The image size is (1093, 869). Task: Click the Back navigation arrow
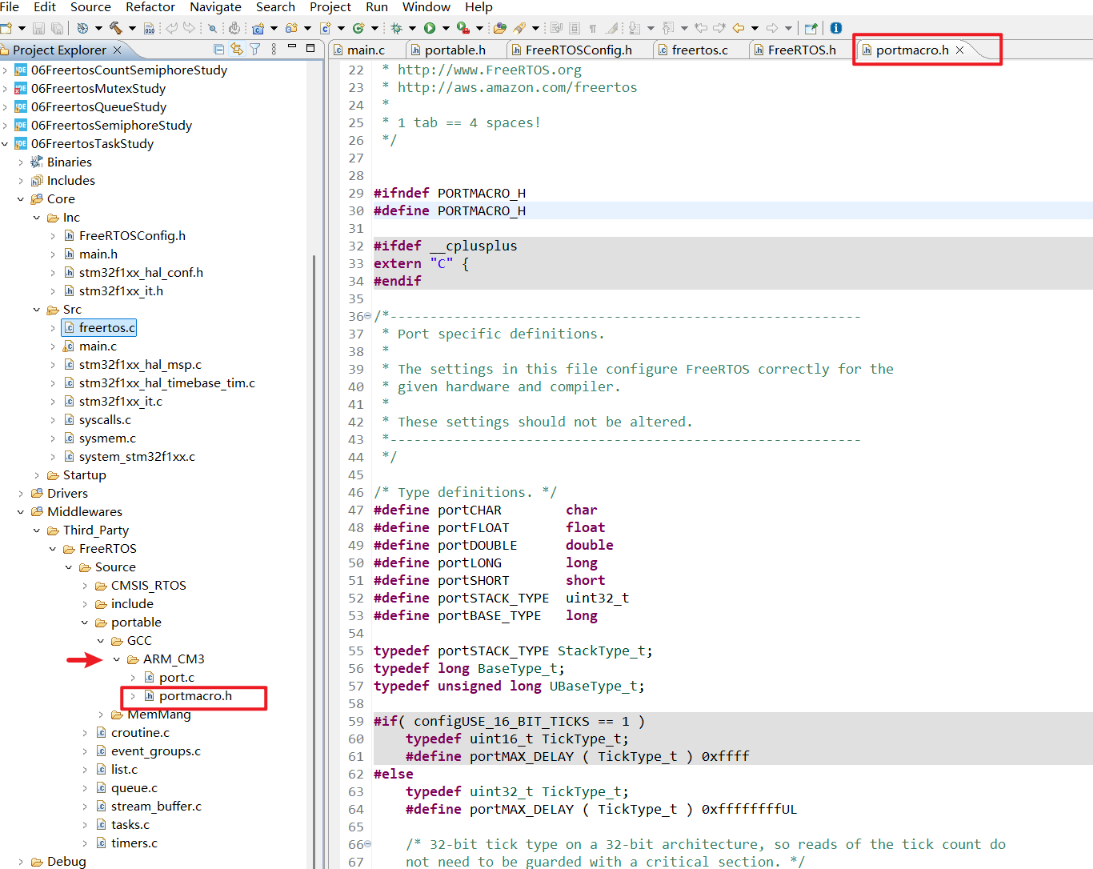(x=739, y=28)
